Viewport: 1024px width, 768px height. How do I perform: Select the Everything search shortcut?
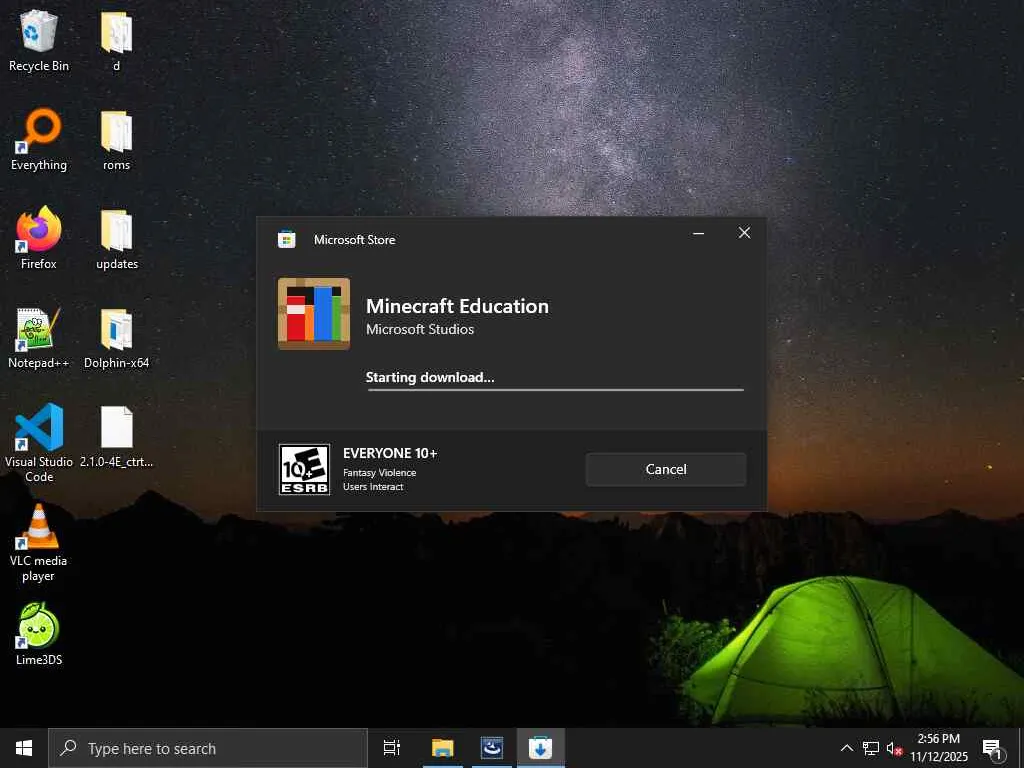39,140
